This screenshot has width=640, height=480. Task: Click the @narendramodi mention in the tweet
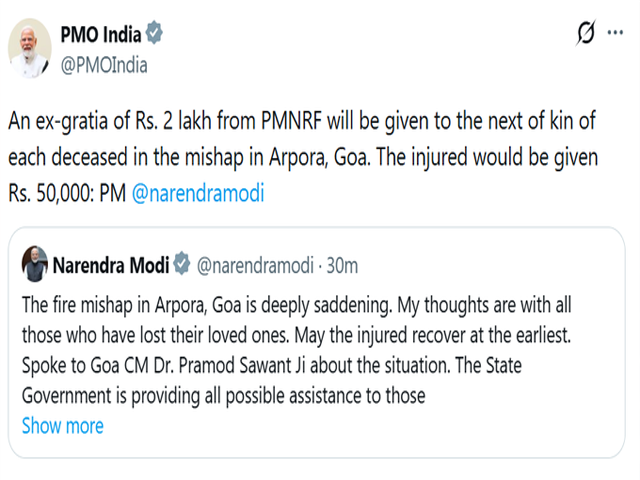click(x=198, y=193)
